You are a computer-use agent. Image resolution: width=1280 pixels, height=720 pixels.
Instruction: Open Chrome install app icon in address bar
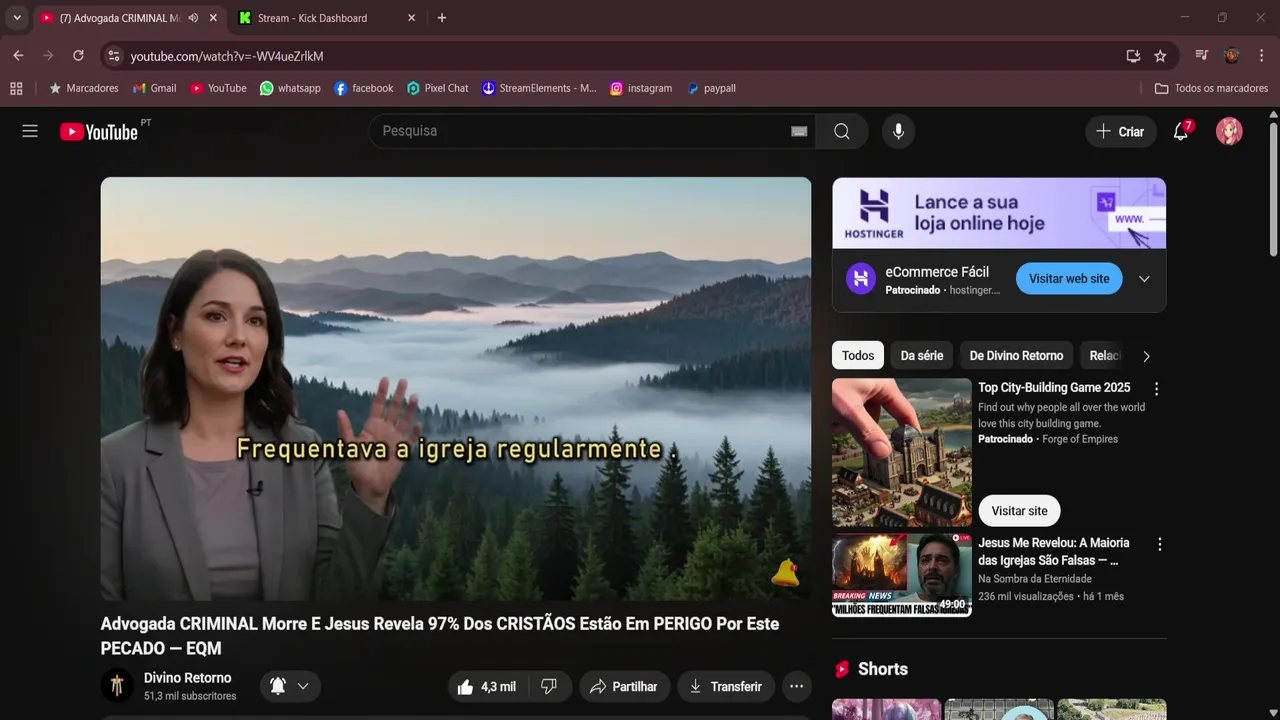1133,56
